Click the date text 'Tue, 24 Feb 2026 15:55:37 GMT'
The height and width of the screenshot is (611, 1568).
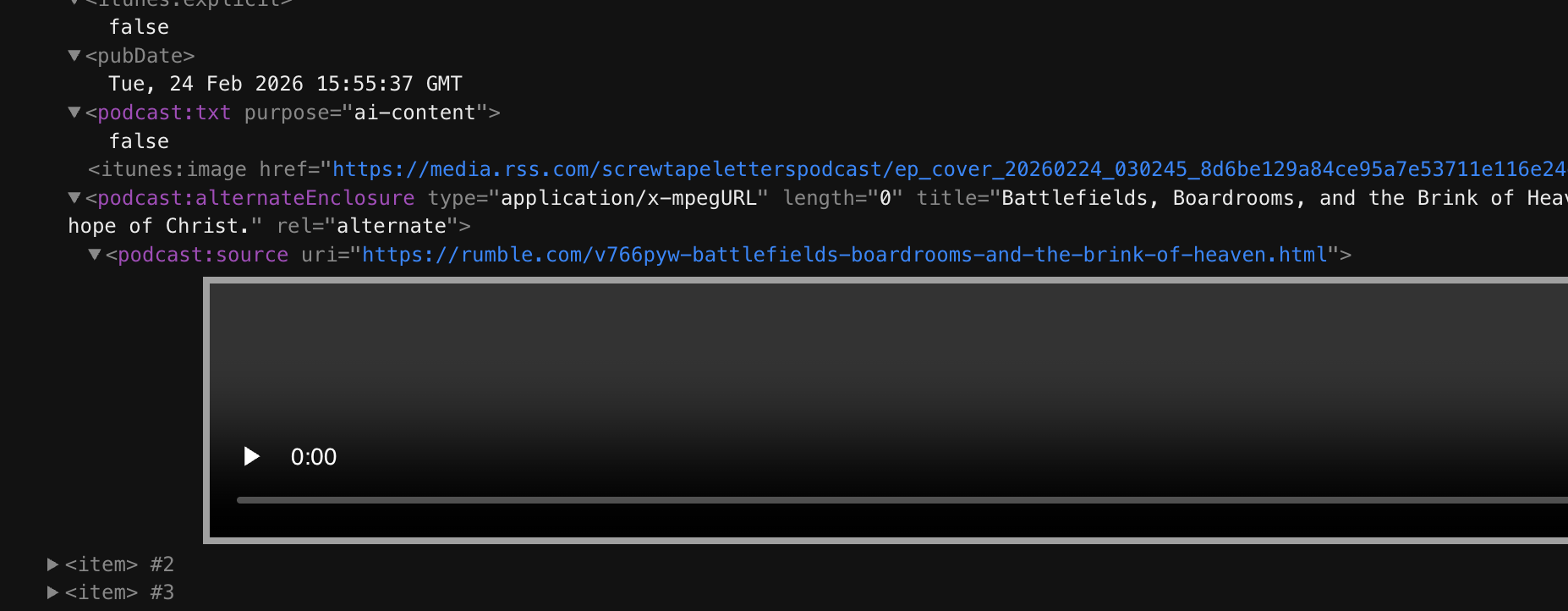click(x=285, y=84)
